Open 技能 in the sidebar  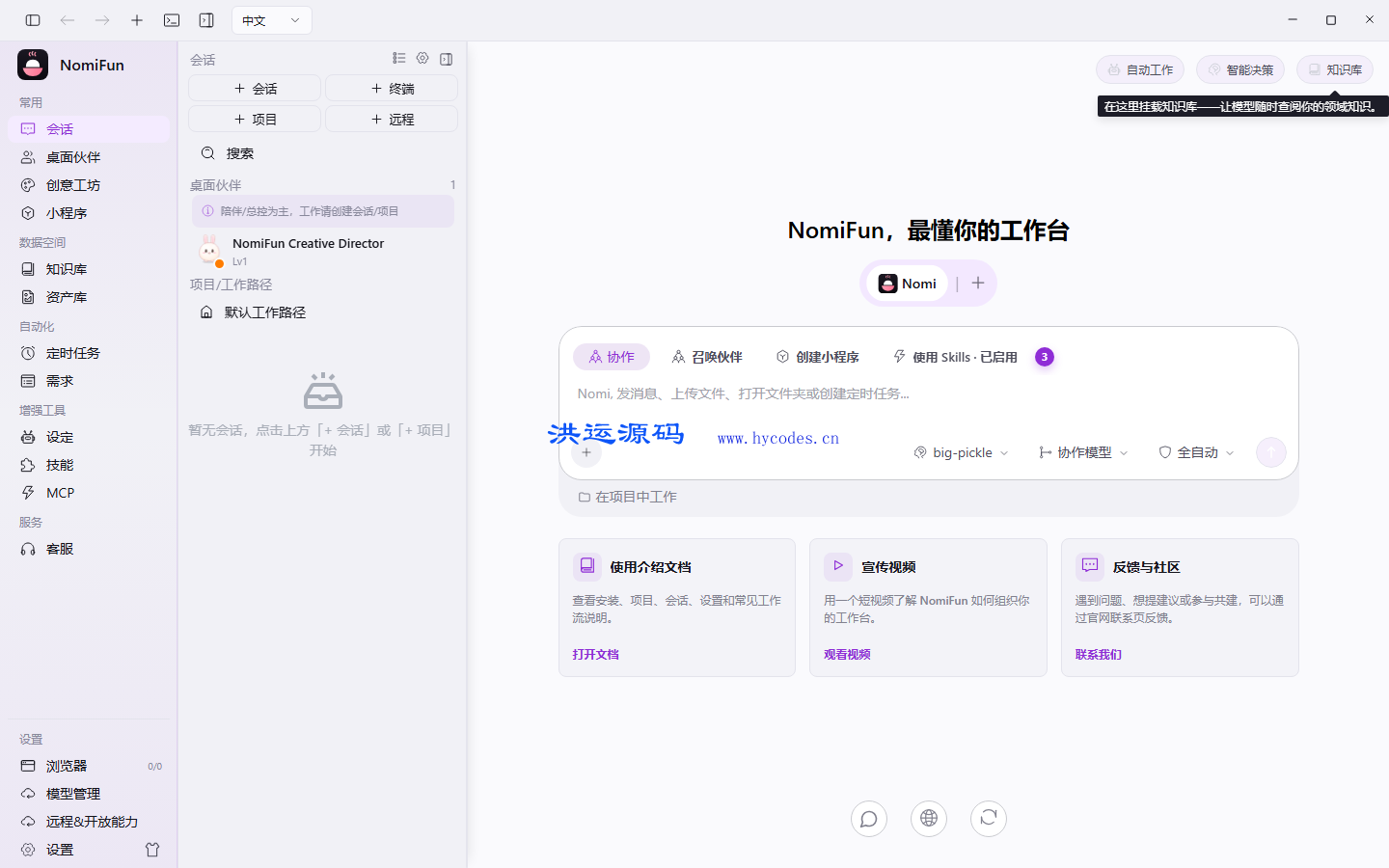click(89, 465)
